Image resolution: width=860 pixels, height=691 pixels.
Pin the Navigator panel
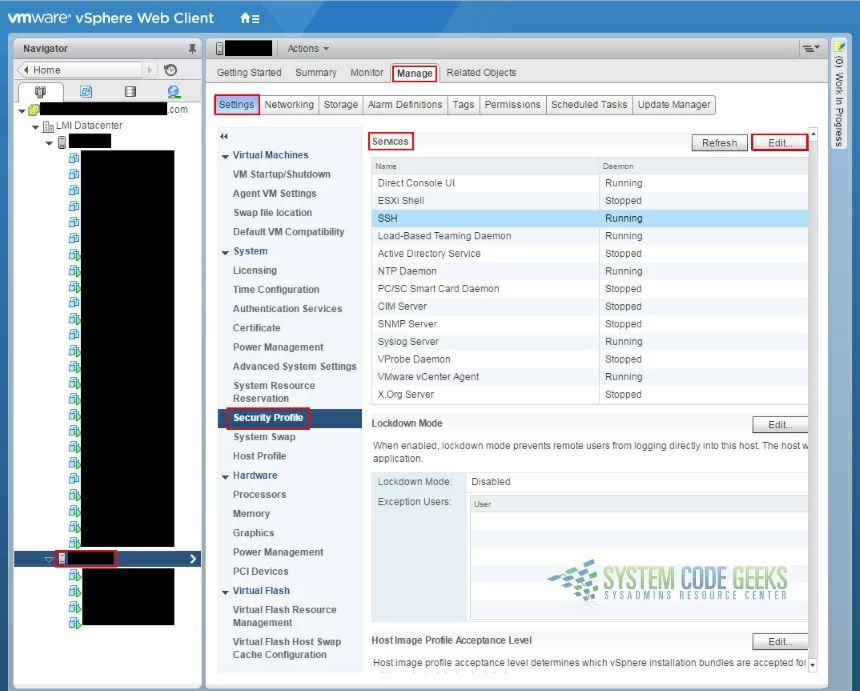tap(192, 49)
